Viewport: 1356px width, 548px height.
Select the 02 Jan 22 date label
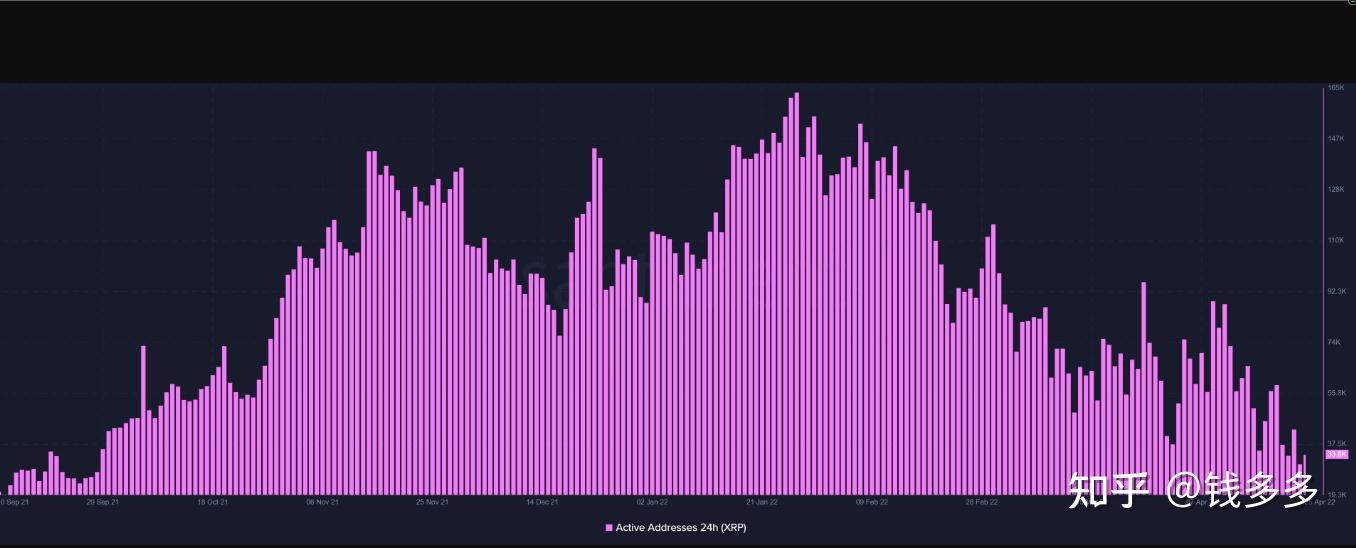coord(652,502)
